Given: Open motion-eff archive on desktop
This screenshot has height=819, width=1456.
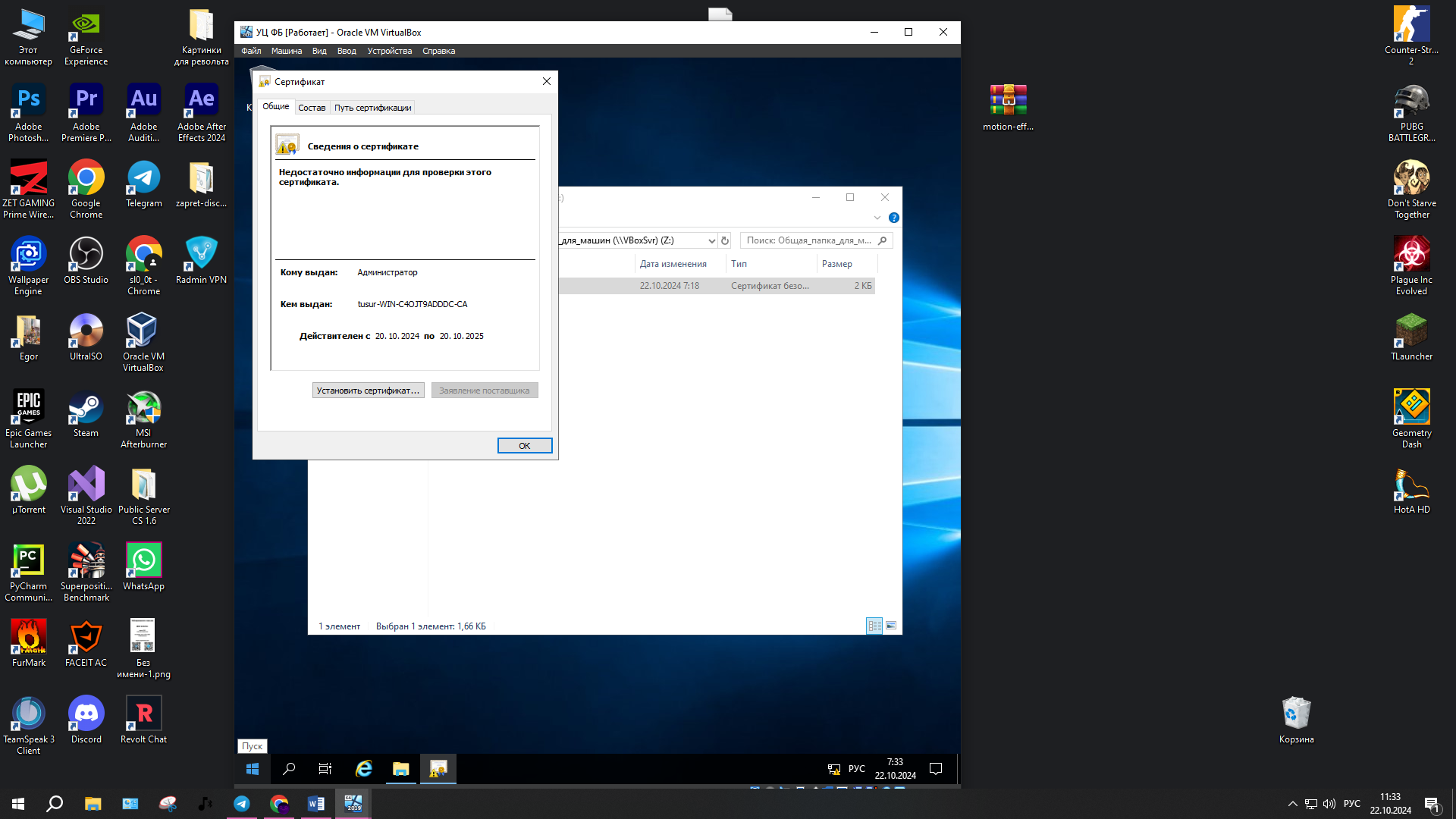Looking at the screenshot, I should 1008,107.
